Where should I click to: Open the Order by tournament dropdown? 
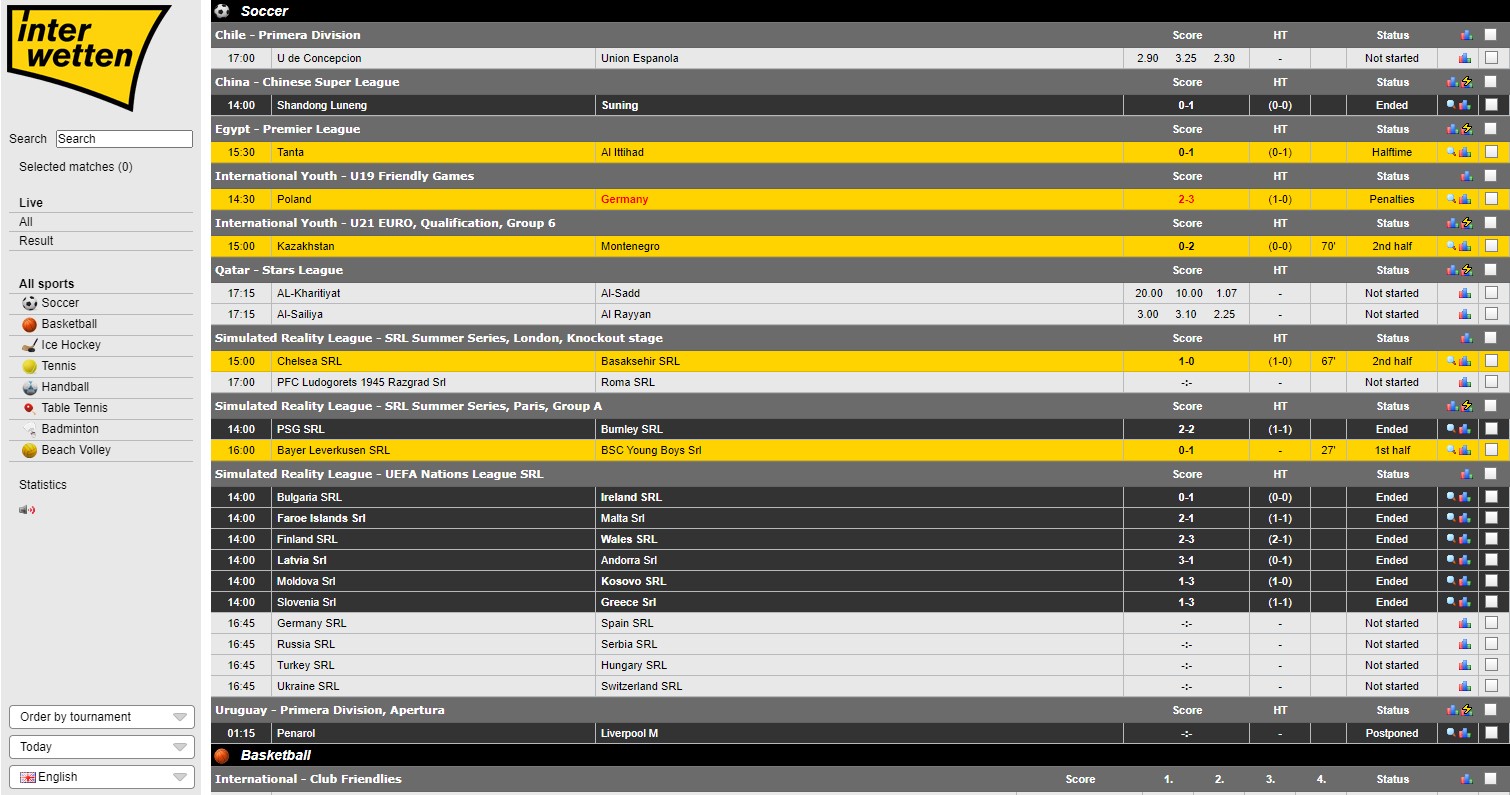(102, 717)
